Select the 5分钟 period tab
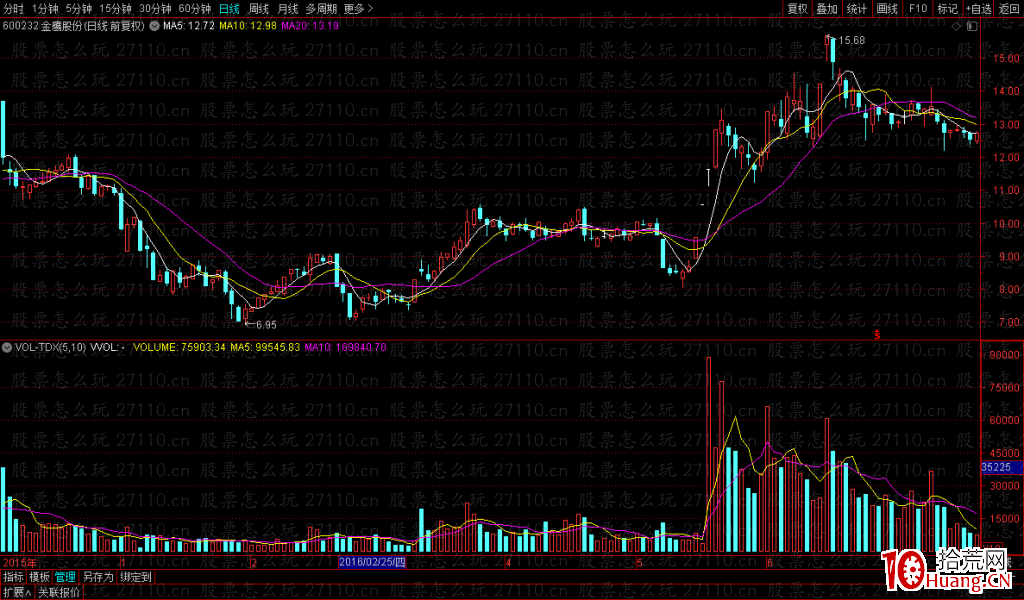The image size is (1024, 600). [x=78, y=8]
